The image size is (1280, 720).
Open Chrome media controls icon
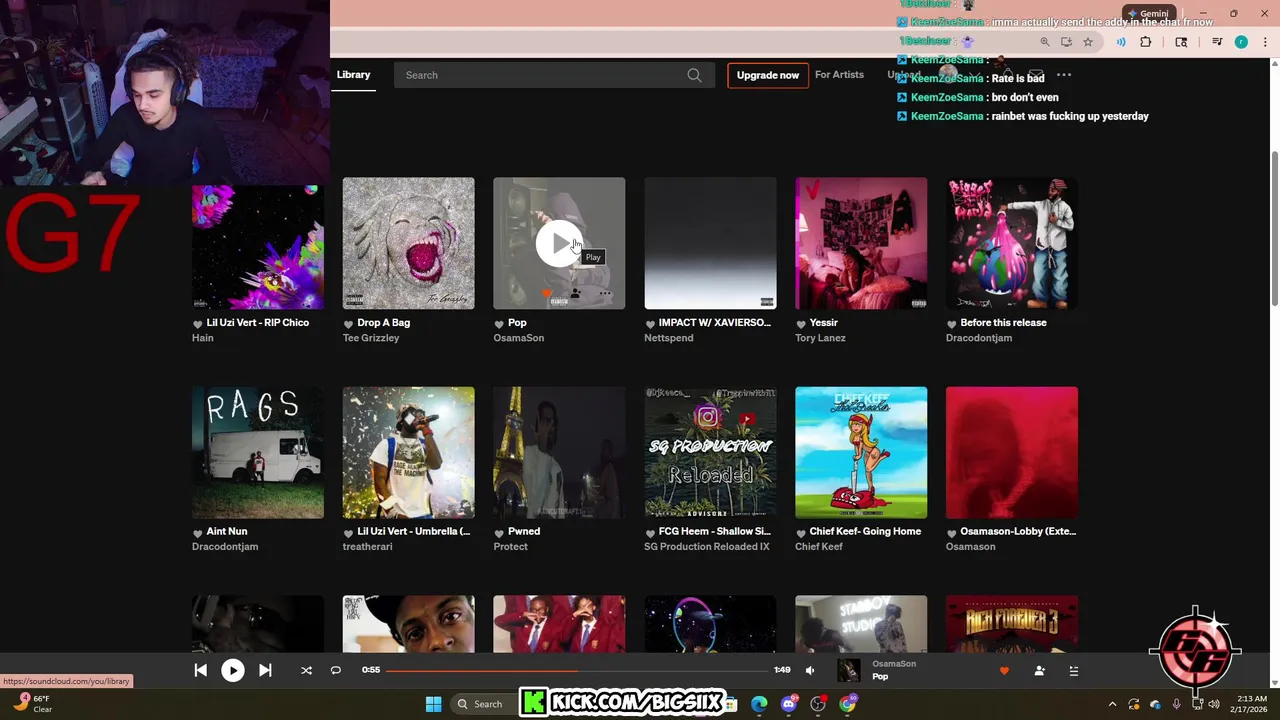[x=1217, y=42]
